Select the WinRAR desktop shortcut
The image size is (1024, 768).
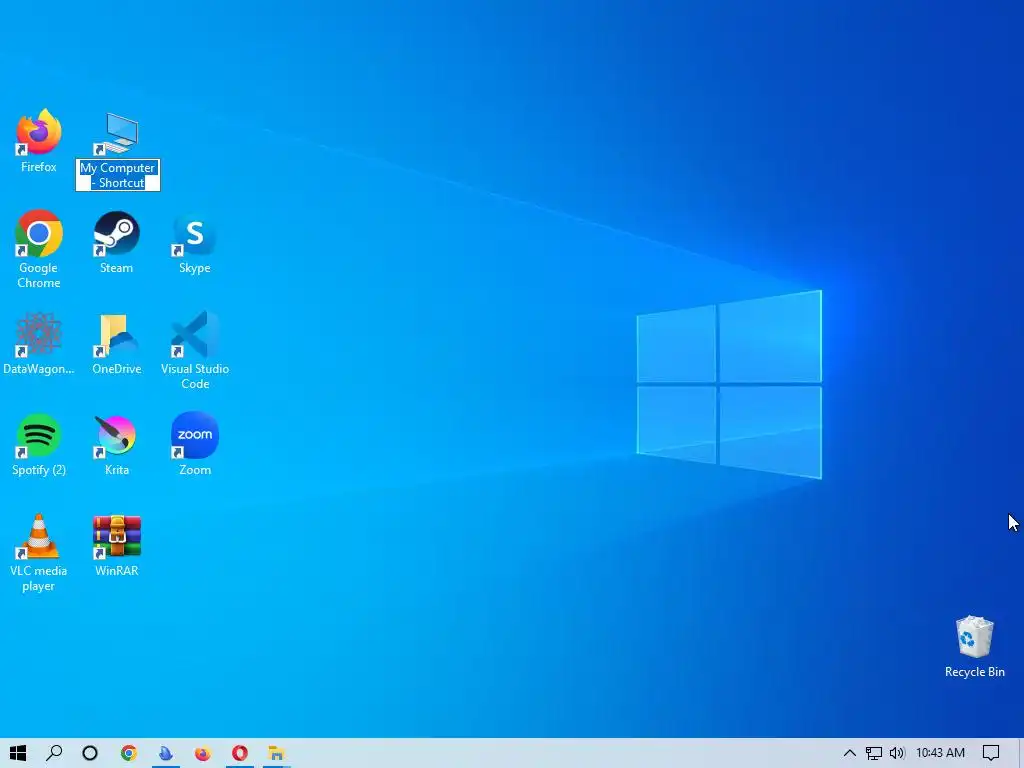[117, 537]
